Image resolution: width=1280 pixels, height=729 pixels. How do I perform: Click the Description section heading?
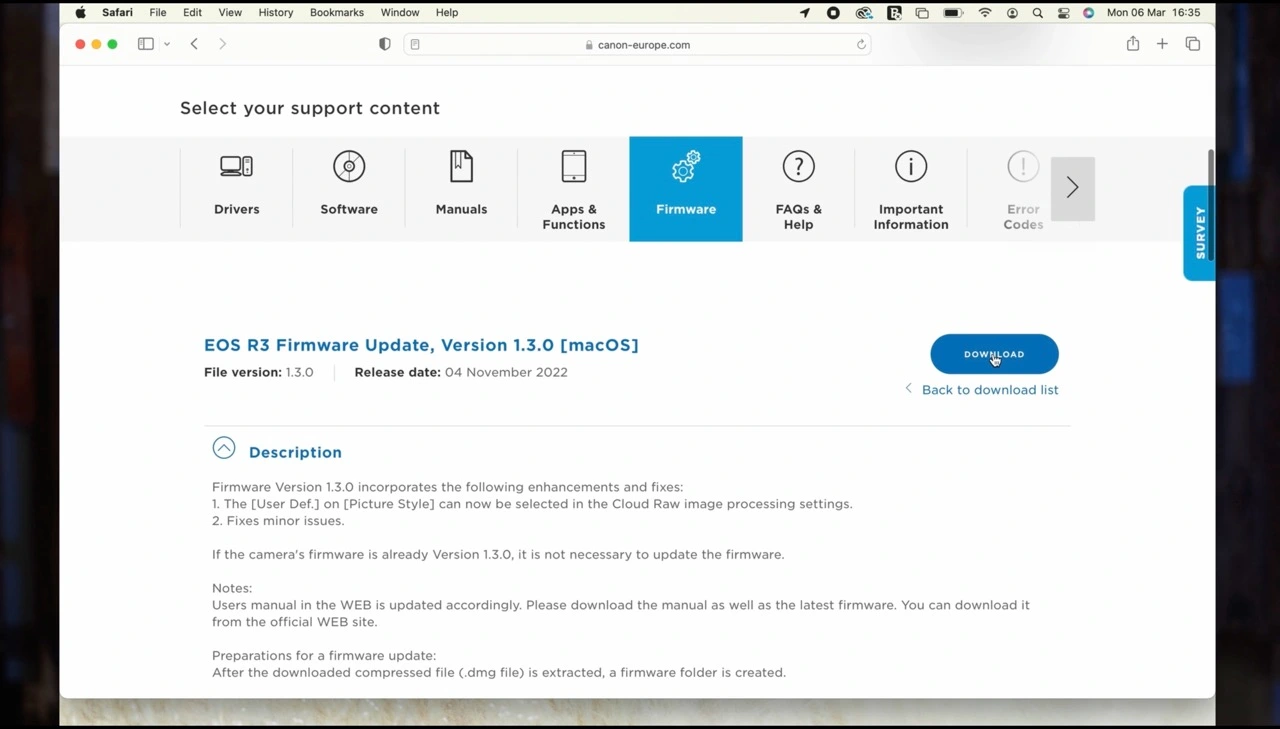point(295,452)
